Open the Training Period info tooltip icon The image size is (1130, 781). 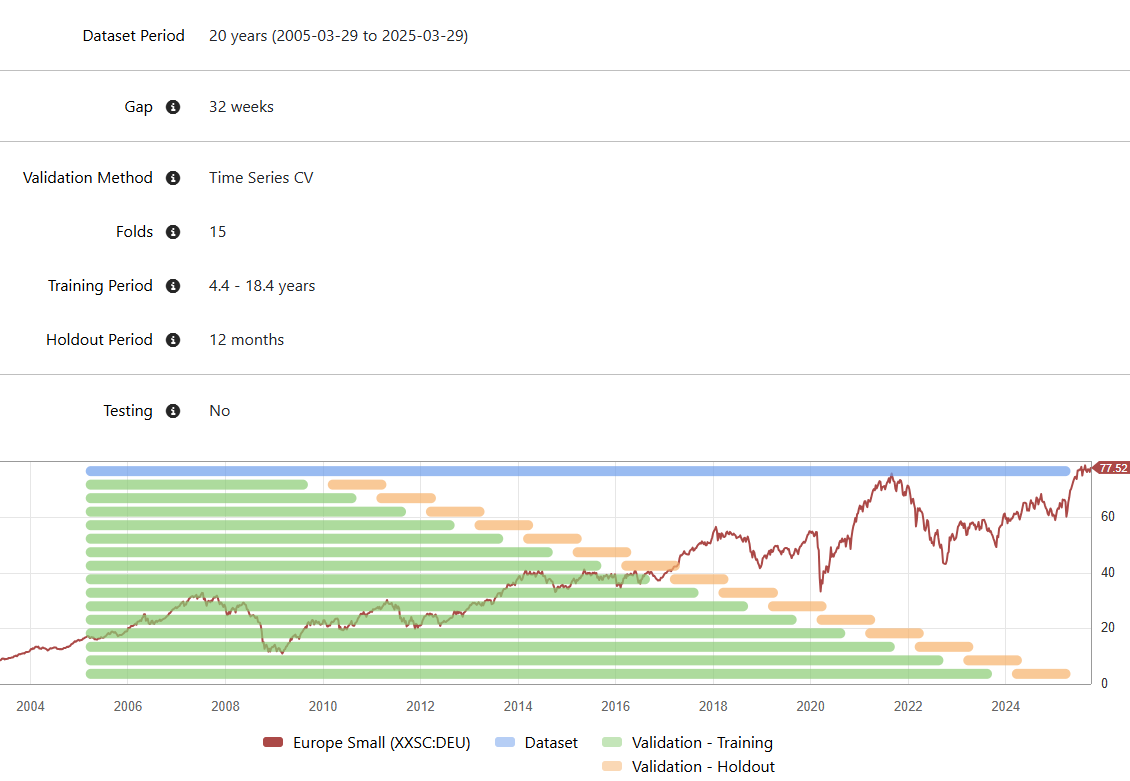[173, 286]
